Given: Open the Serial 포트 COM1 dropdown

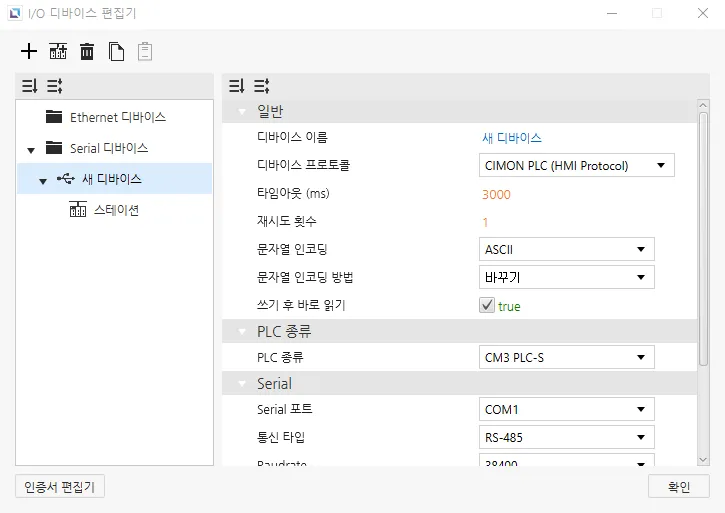Looking at the screenshot, I should click(567, 409).
